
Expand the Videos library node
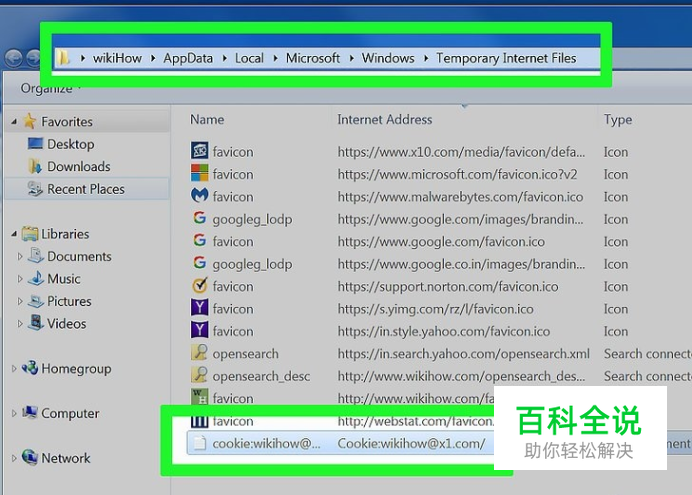20,324
